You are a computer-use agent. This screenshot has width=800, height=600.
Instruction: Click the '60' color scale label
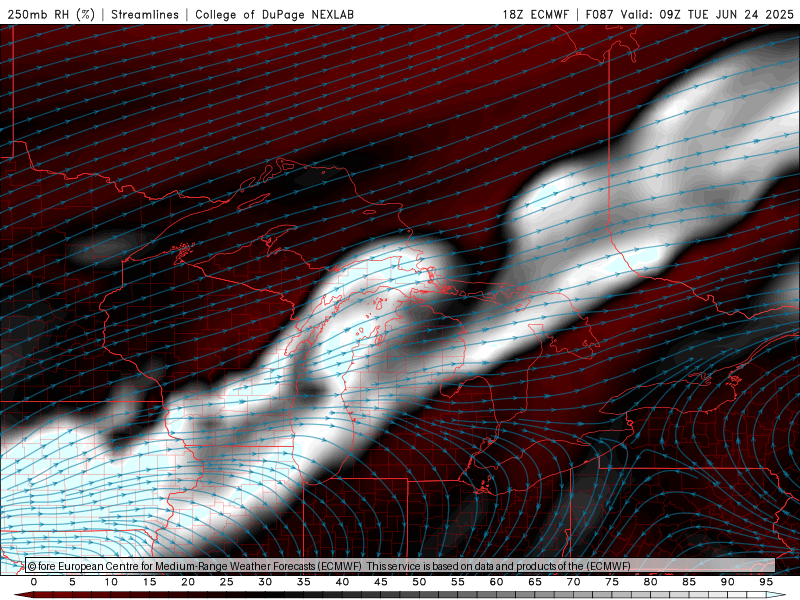(x=496, y=582)
